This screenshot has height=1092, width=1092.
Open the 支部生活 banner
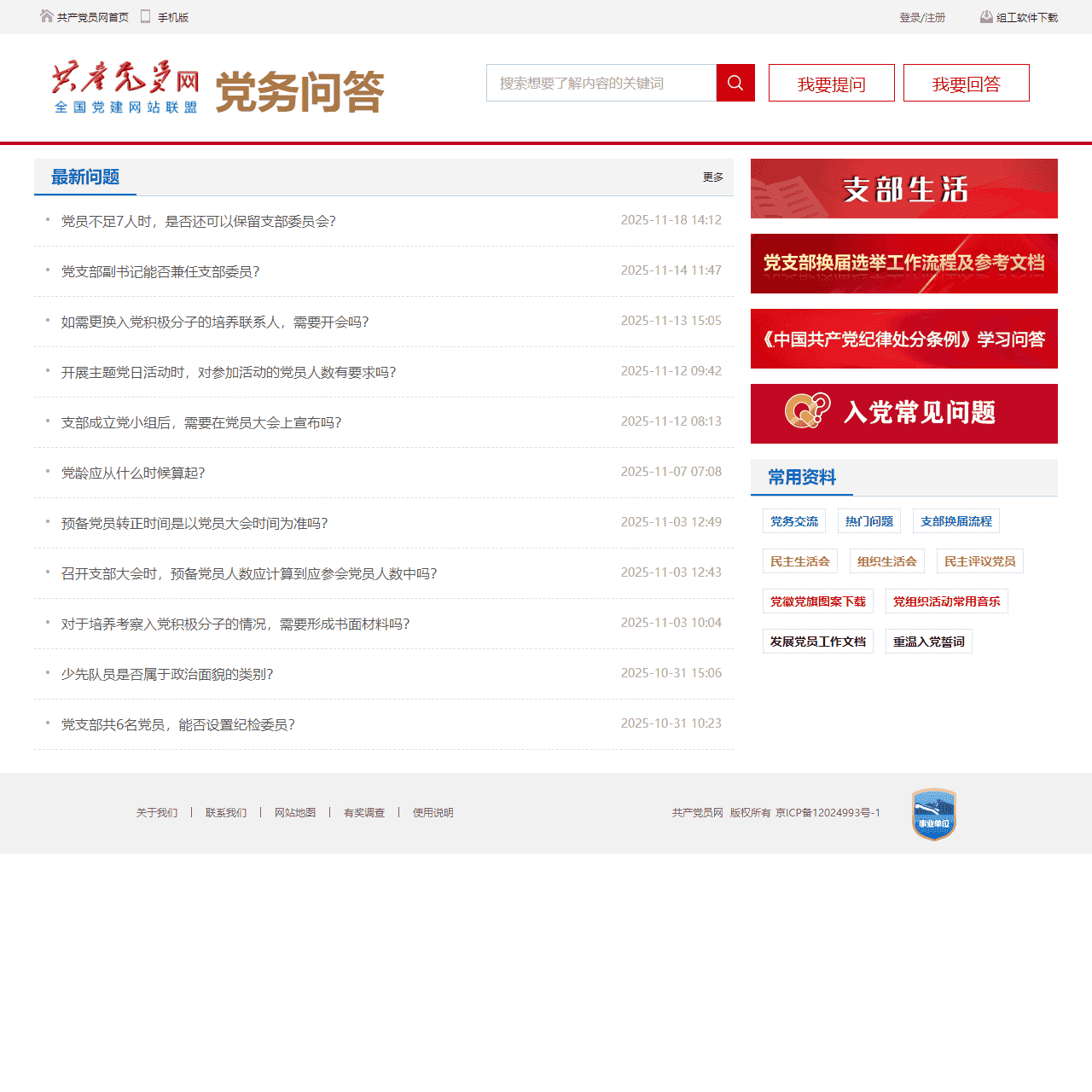click(x=903, y=189)
